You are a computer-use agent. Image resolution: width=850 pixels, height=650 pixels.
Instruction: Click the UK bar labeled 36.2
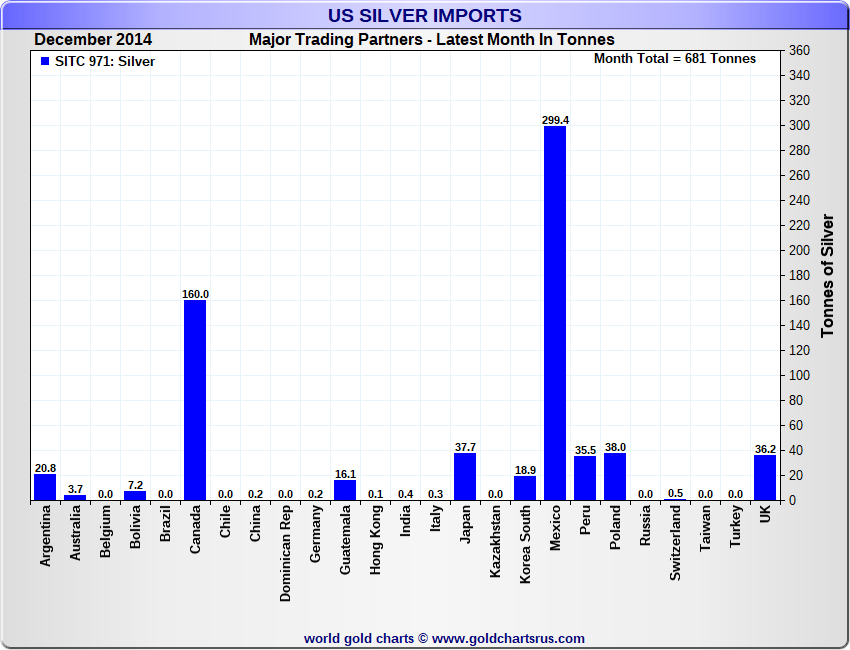(x=765, y=478)
